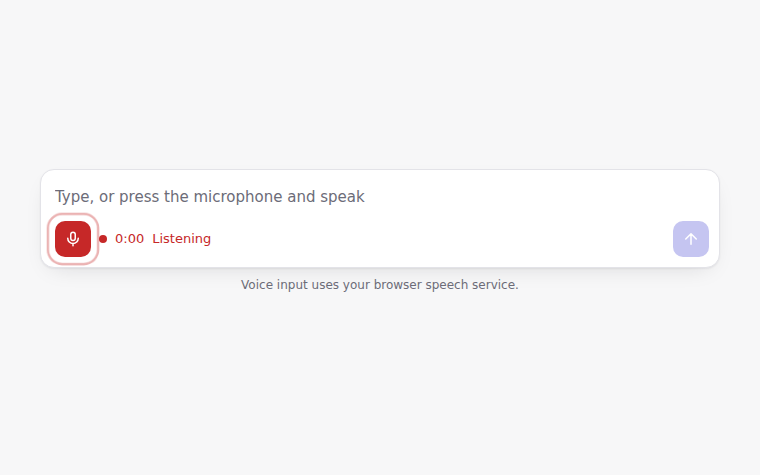This screenshot has width=760, height=475.
Task: Click the red recording indicator dot
Action: pyautogui.click(x=103, y=239)
